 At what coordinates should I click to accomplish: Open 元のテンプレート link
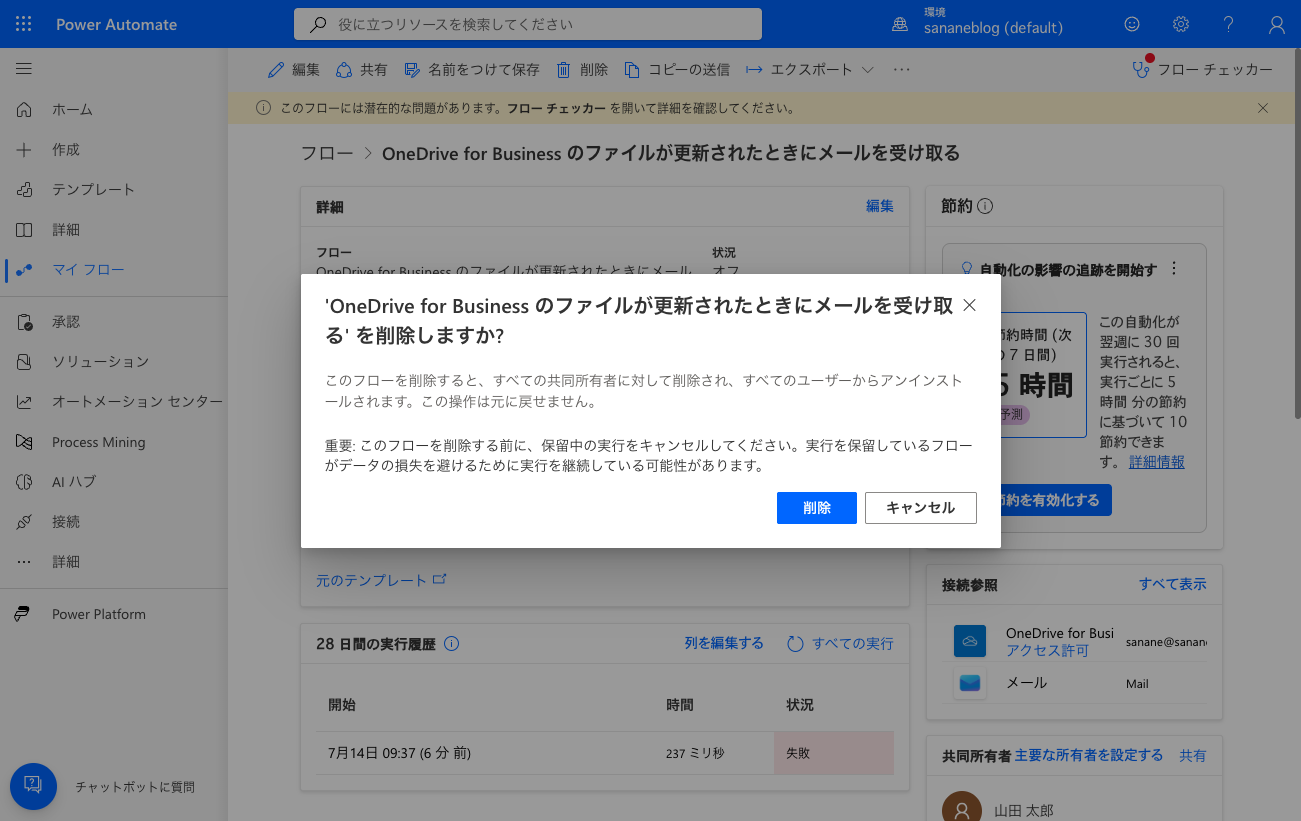(382, 580)
